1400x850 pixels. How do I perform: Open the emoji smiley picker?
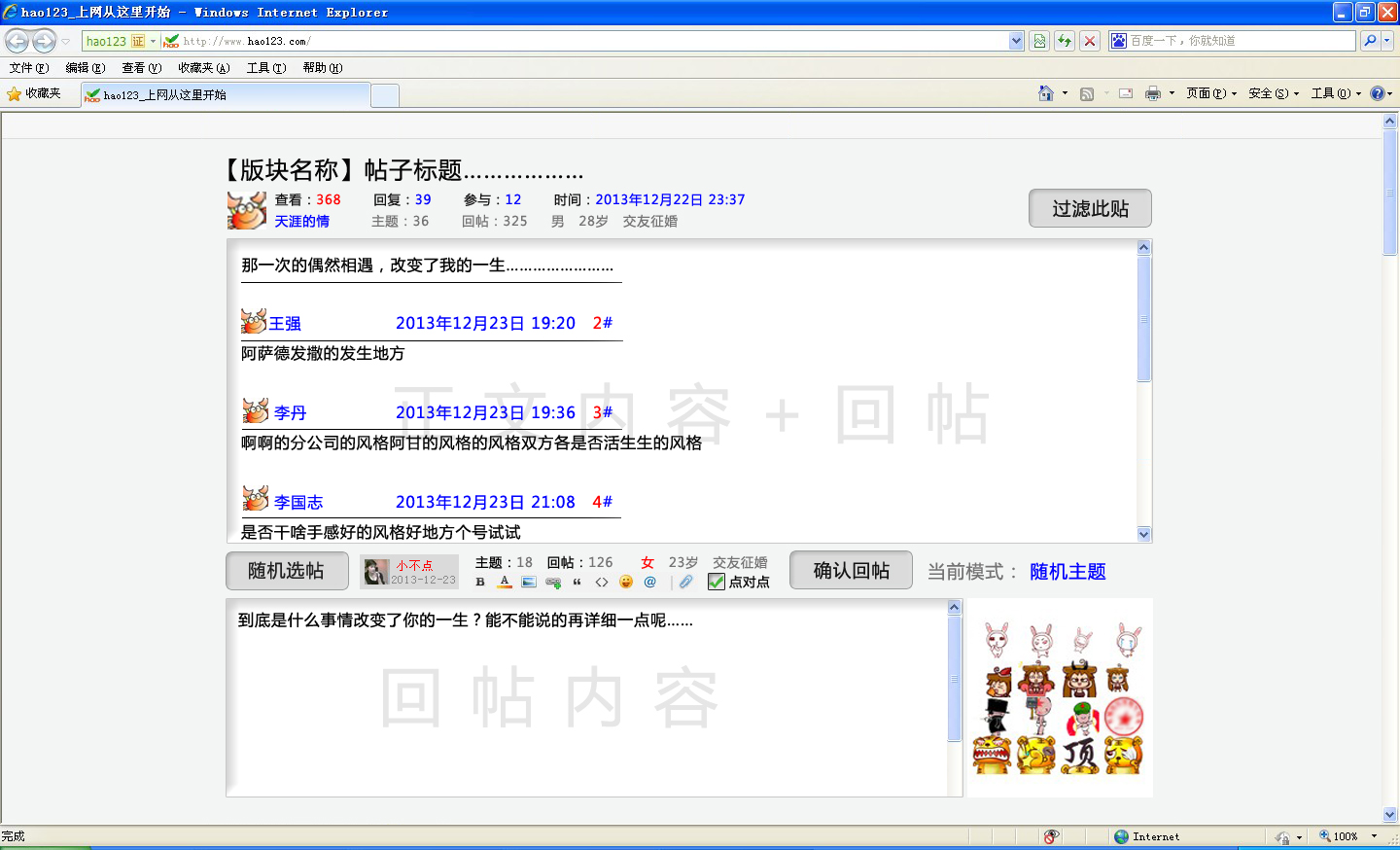point(626,582)
